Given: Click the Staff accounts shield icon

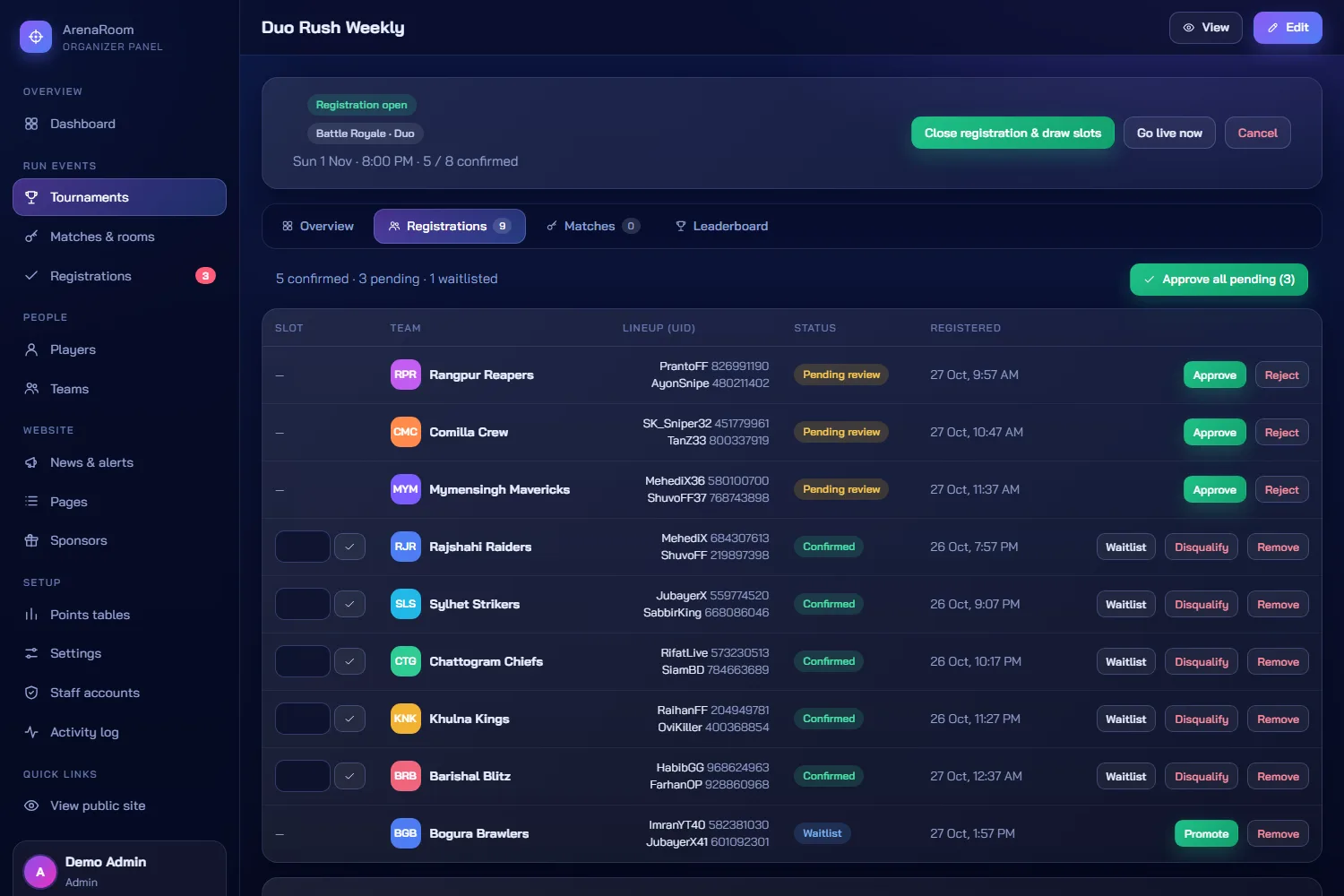Looking at the screenshot, I should [x=31, y=693].
